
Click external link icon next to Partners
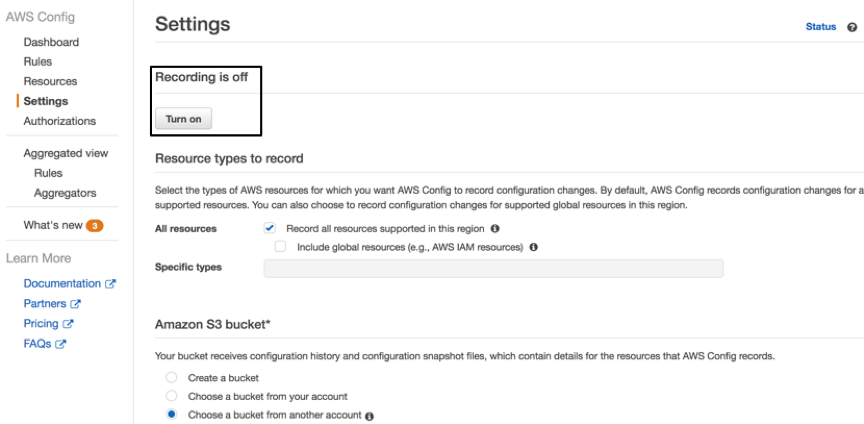tap(76, 304)
